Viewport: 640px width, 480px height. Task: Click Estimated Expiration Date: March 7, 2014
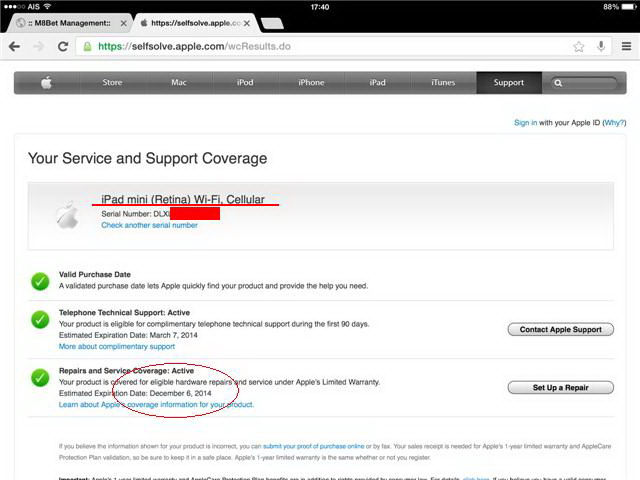coord(128,335)
